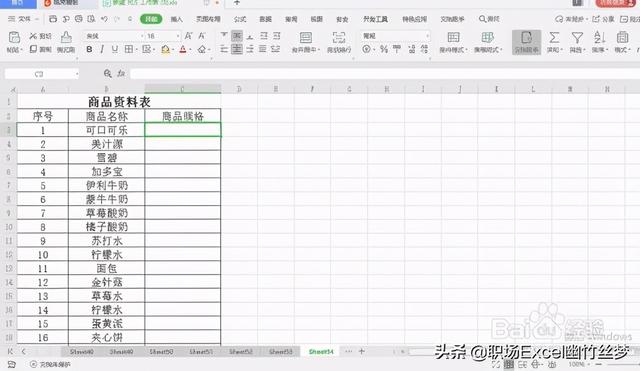Click the currency format icon
Viewport: 640px width, 371px height.
366,49
